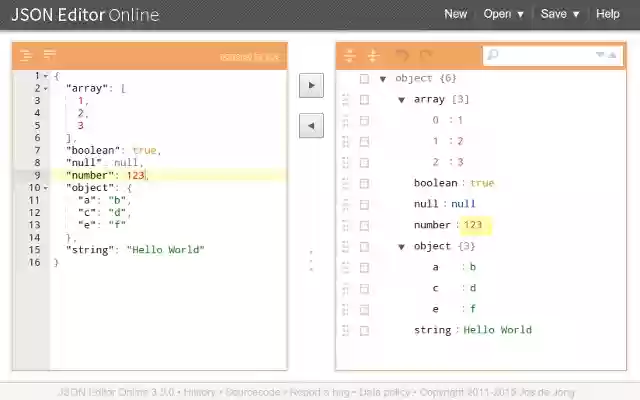Open the action menu square for object {3} row
The image size is (640, 400).
click(x=364, y=247)
